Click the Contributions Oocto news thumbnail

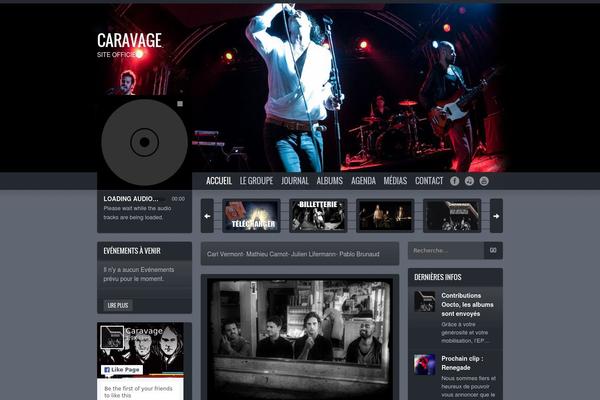pyautogui.click(x=425, y=301)
